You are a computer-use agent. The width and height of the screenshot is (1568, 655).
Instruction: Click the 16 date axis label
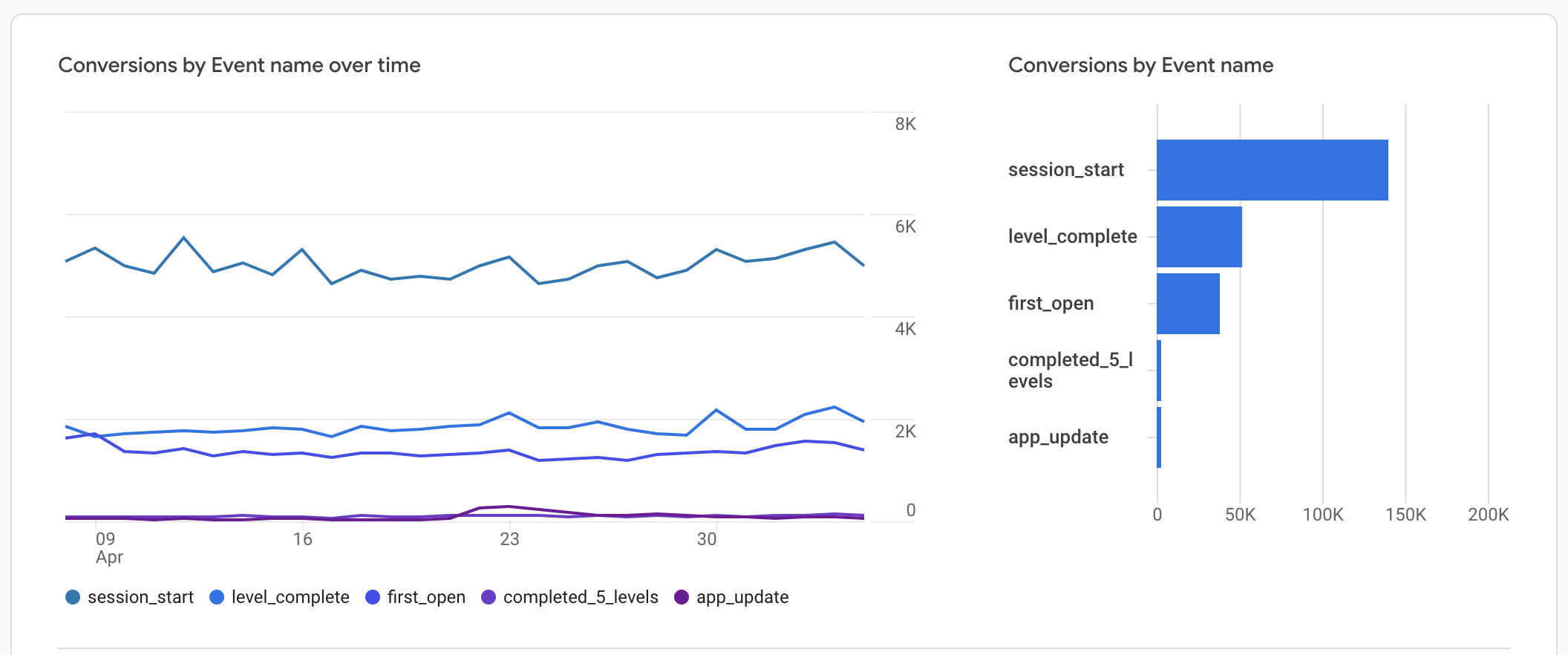coord(302,539)
